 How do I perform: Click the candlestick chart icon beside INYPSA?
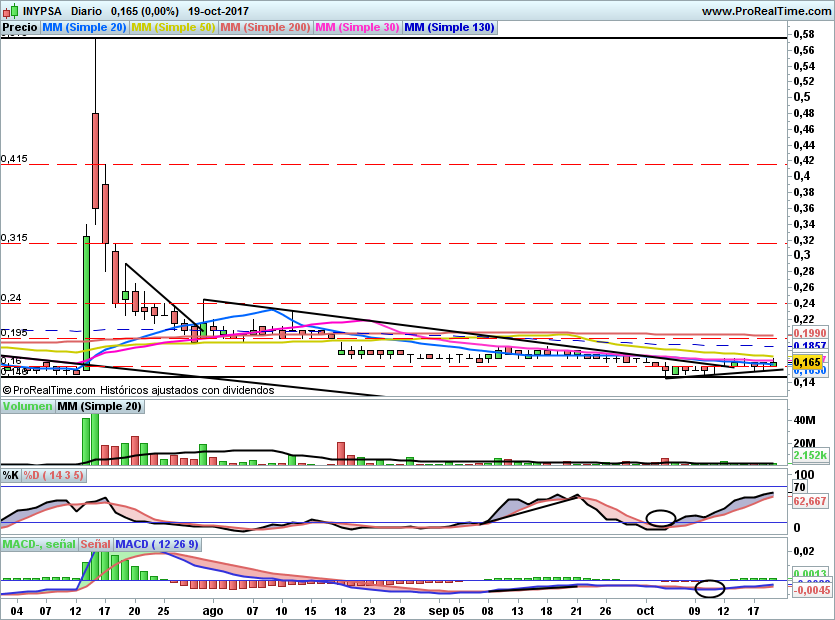pos(11,10)
